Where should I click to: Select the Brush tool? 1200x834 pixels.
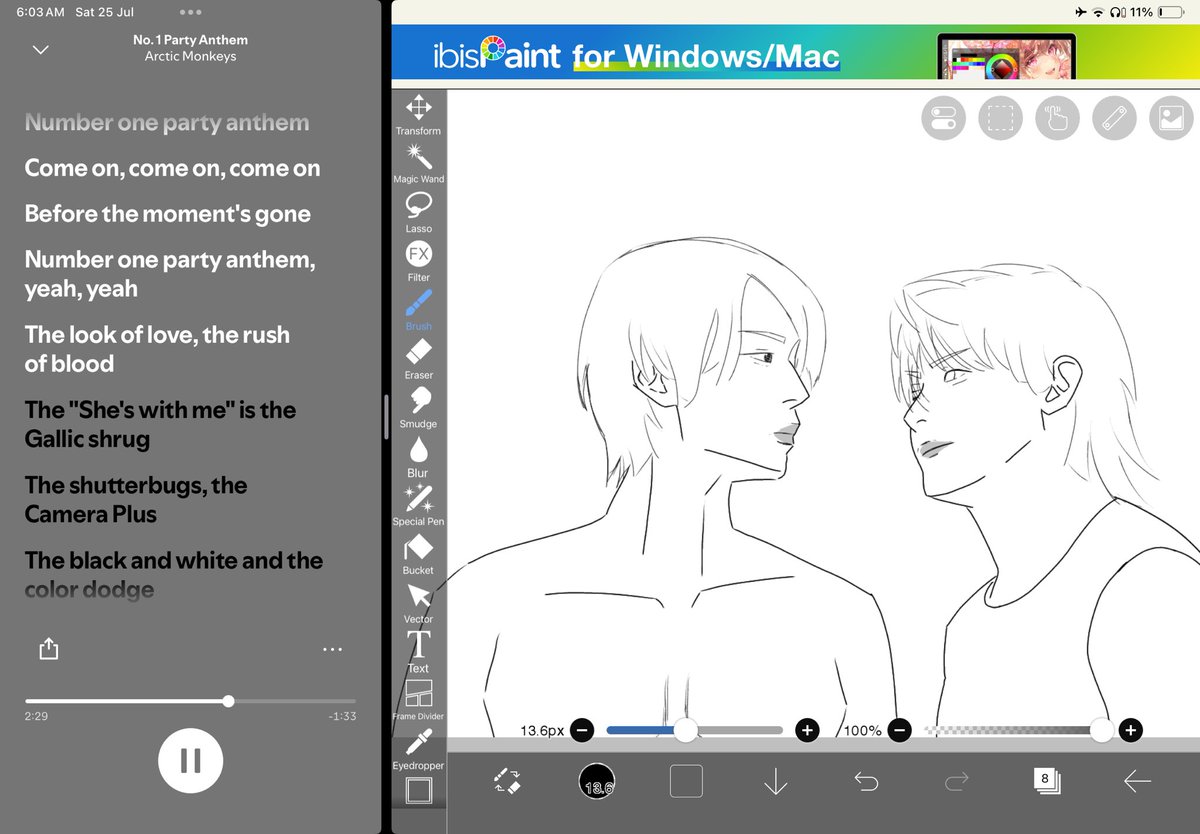point(418,311)
